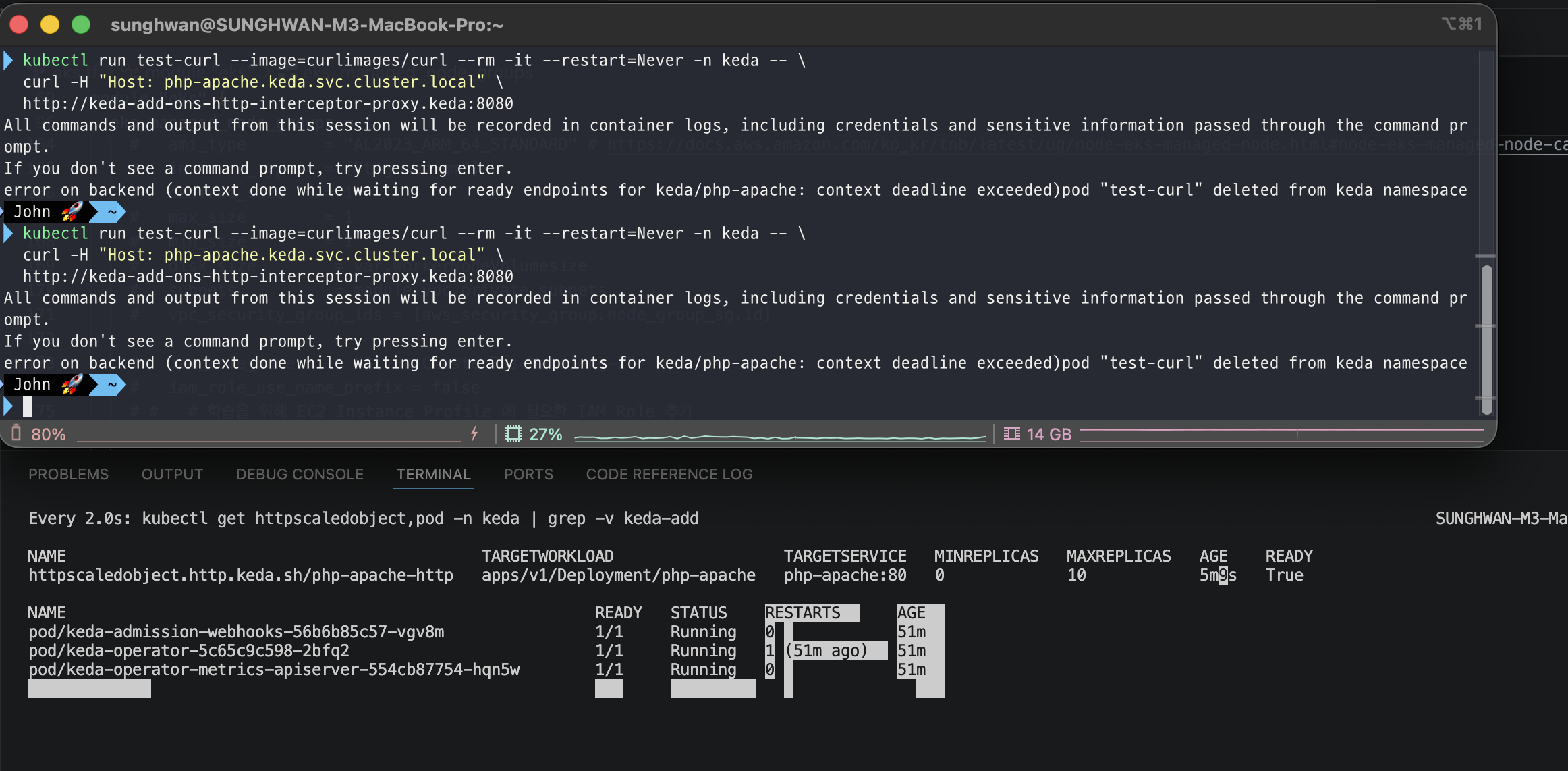Click the first 'Host: php-apache.keda.svc.cluster.local' string
1568x771 pixels.
[x=291, y=82]
